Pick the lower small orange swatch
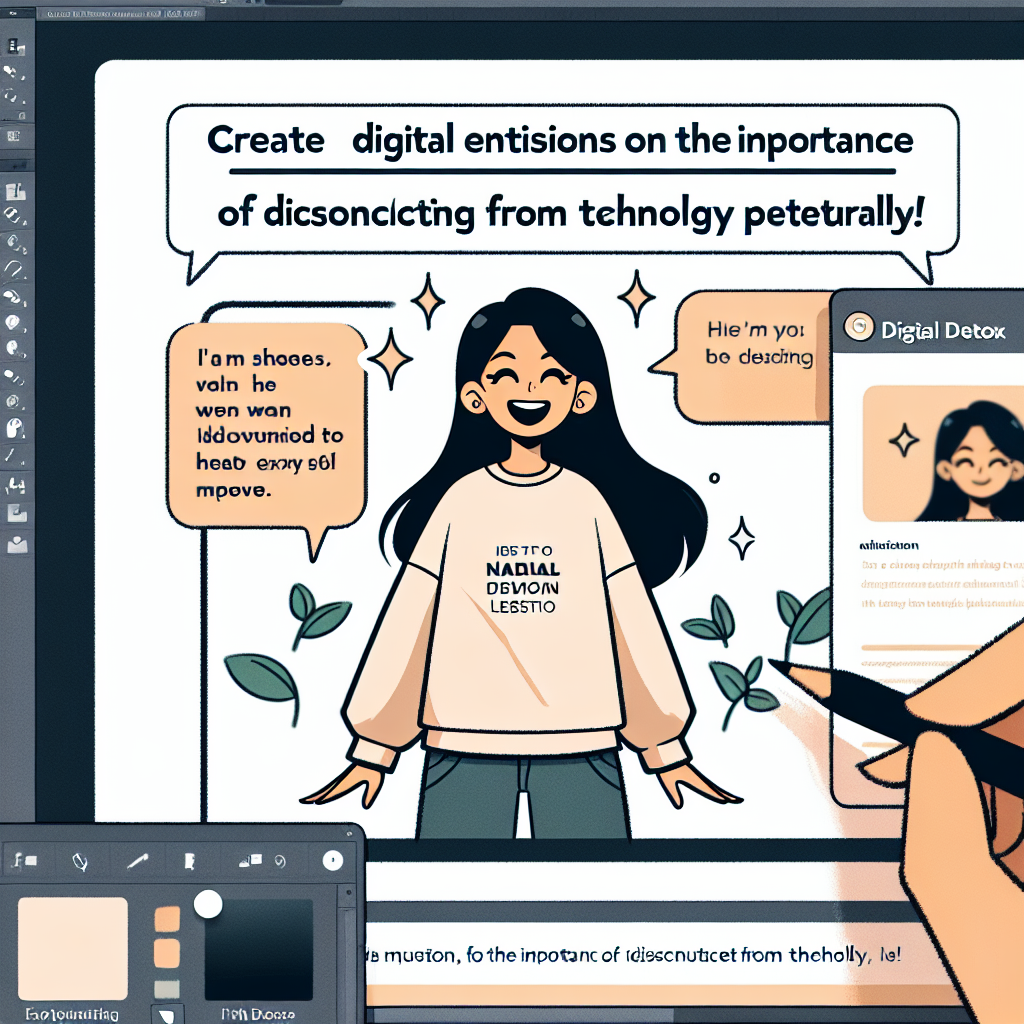 click(167, 953)
